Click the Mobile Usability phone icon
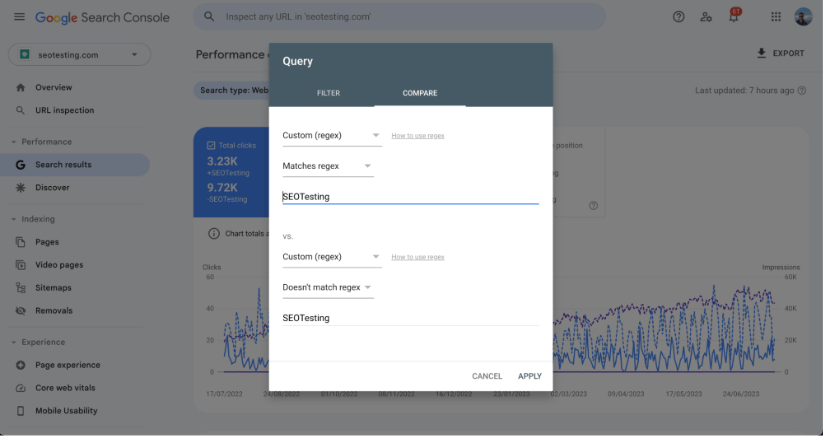 tap(20, 411)
